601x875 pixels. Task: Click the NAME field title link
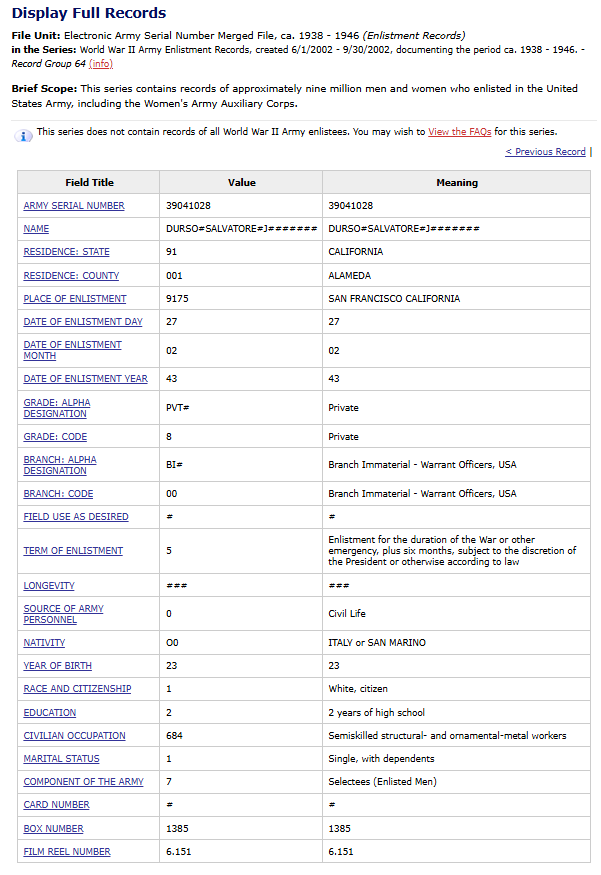[36, 229]
